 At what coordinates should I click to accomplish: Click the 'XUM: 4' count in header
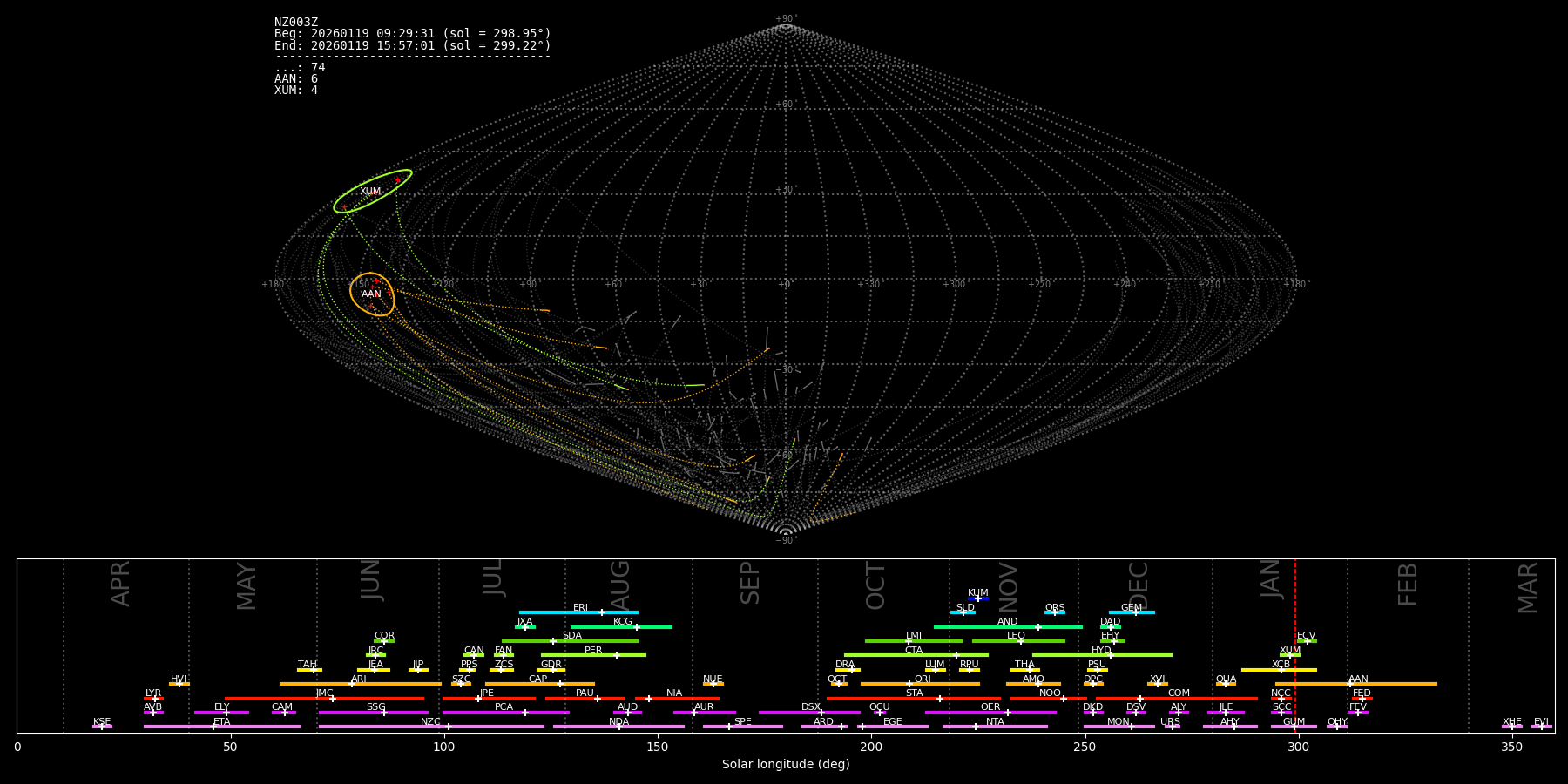(296, 90)
